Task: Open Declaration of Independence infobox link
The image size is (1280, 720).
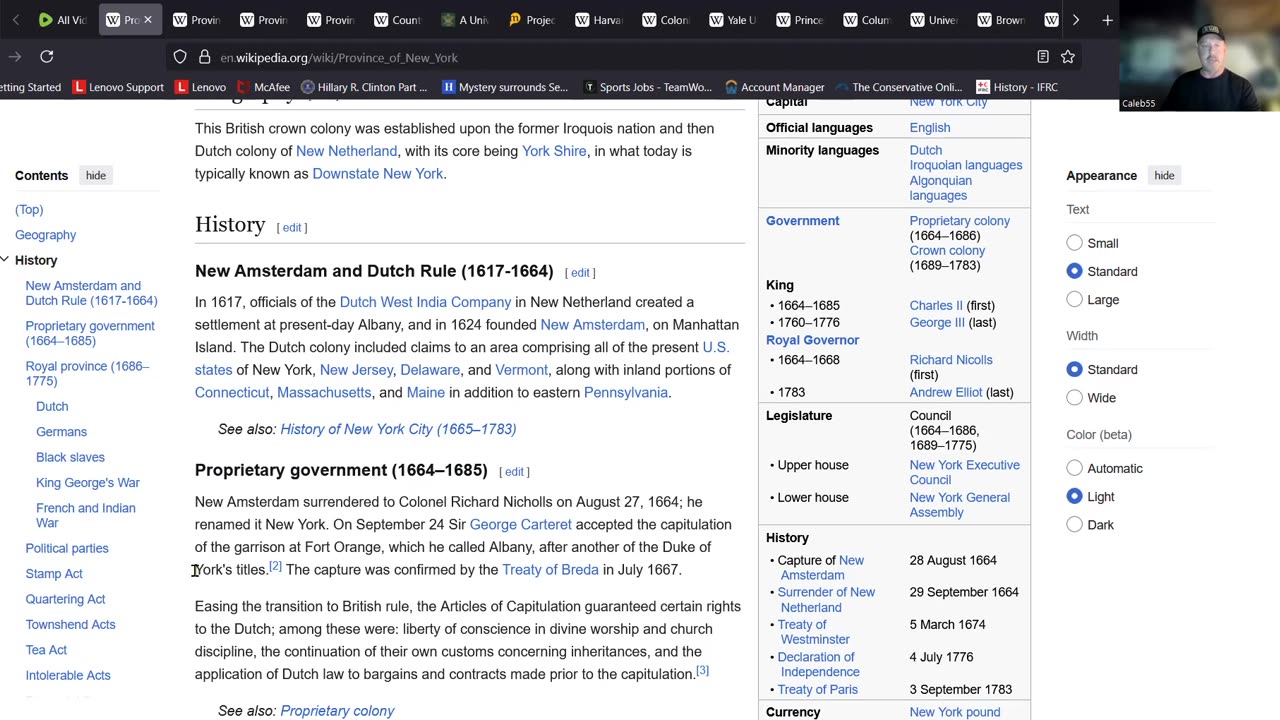Action: (x=818, y=664)
